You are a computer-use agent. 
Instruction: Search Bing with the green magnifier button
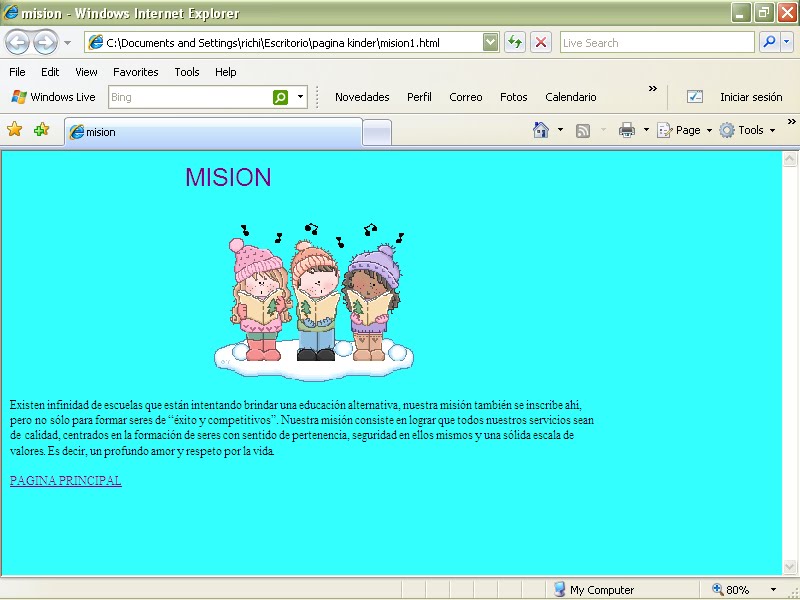click(x=280, y=97)
